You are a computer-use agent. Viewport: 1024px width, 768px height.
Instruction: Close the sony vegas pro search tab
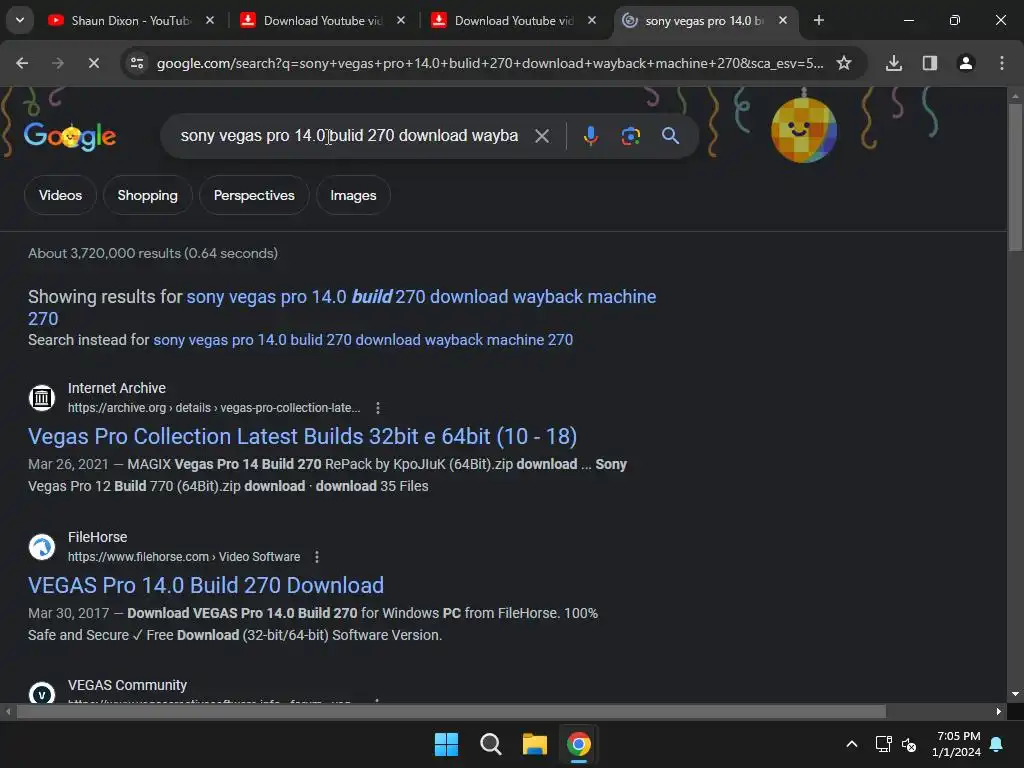coord(783,20)
